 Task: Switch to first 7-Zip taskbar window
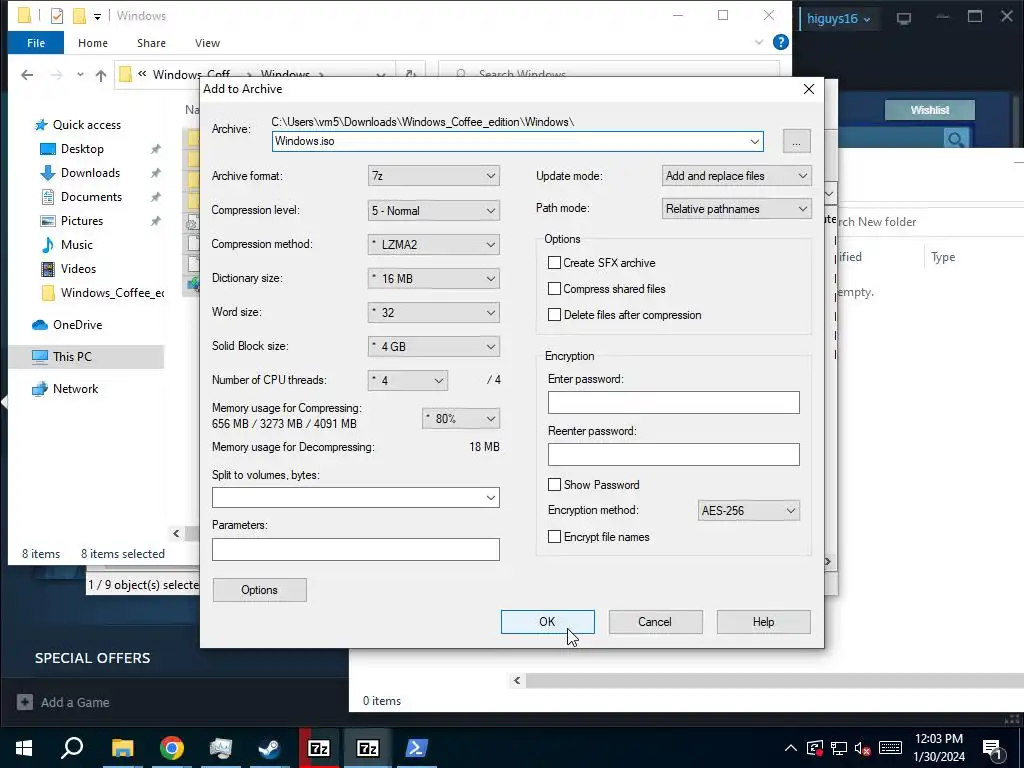coord(319,748)
